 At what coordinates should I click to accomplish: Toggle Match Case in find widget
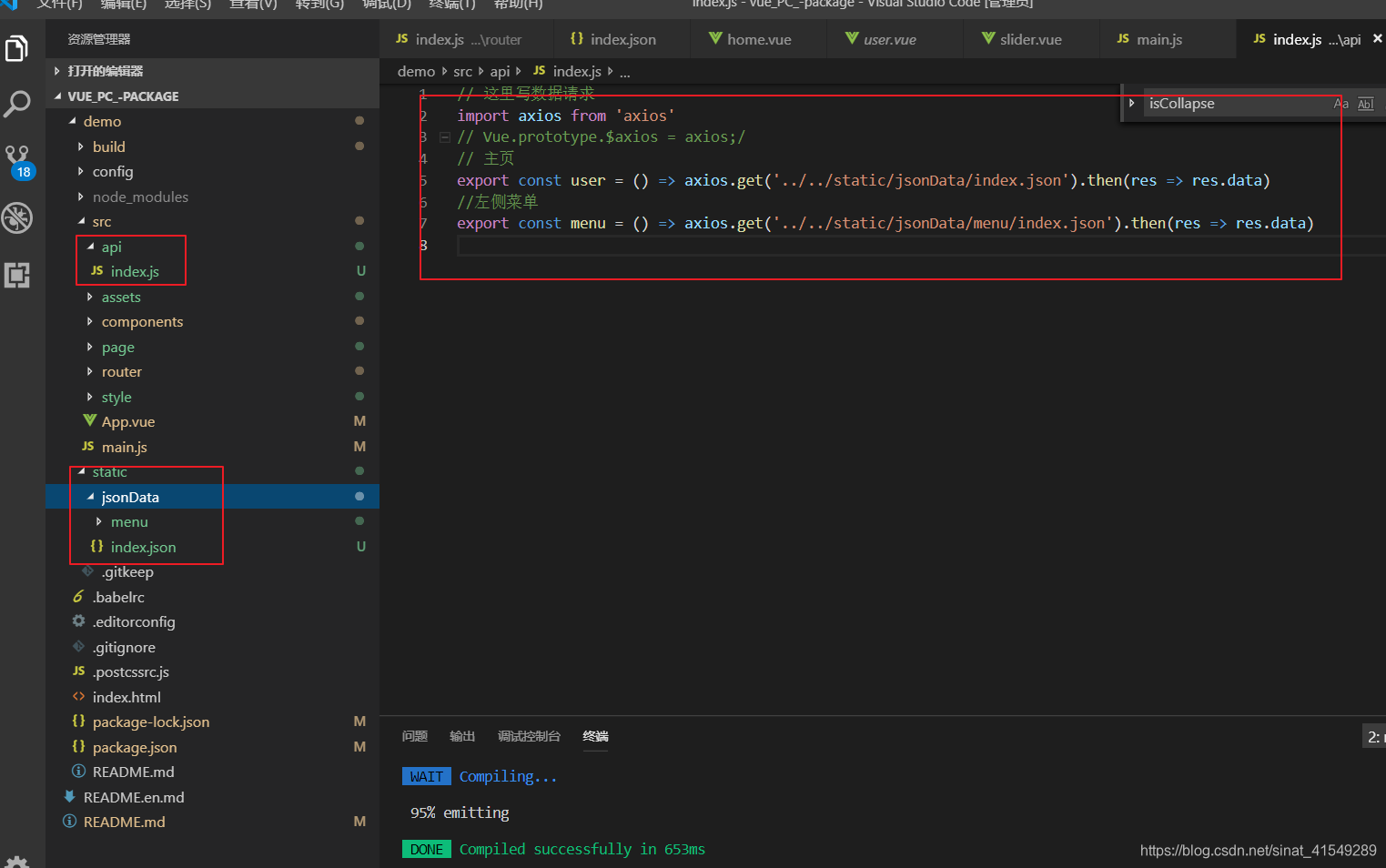[1340, 104]
